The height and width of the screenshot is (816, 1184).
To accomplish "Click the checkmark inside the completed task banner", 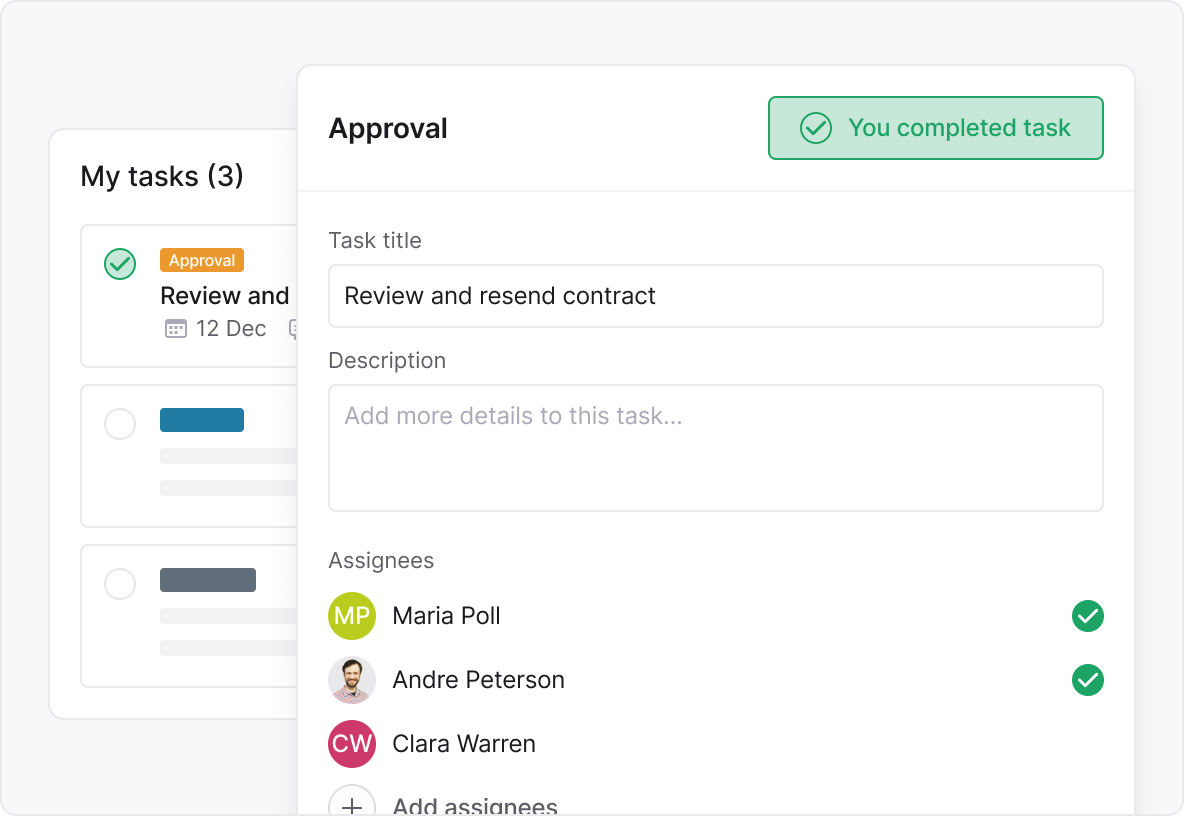I will tap(815, 128).
